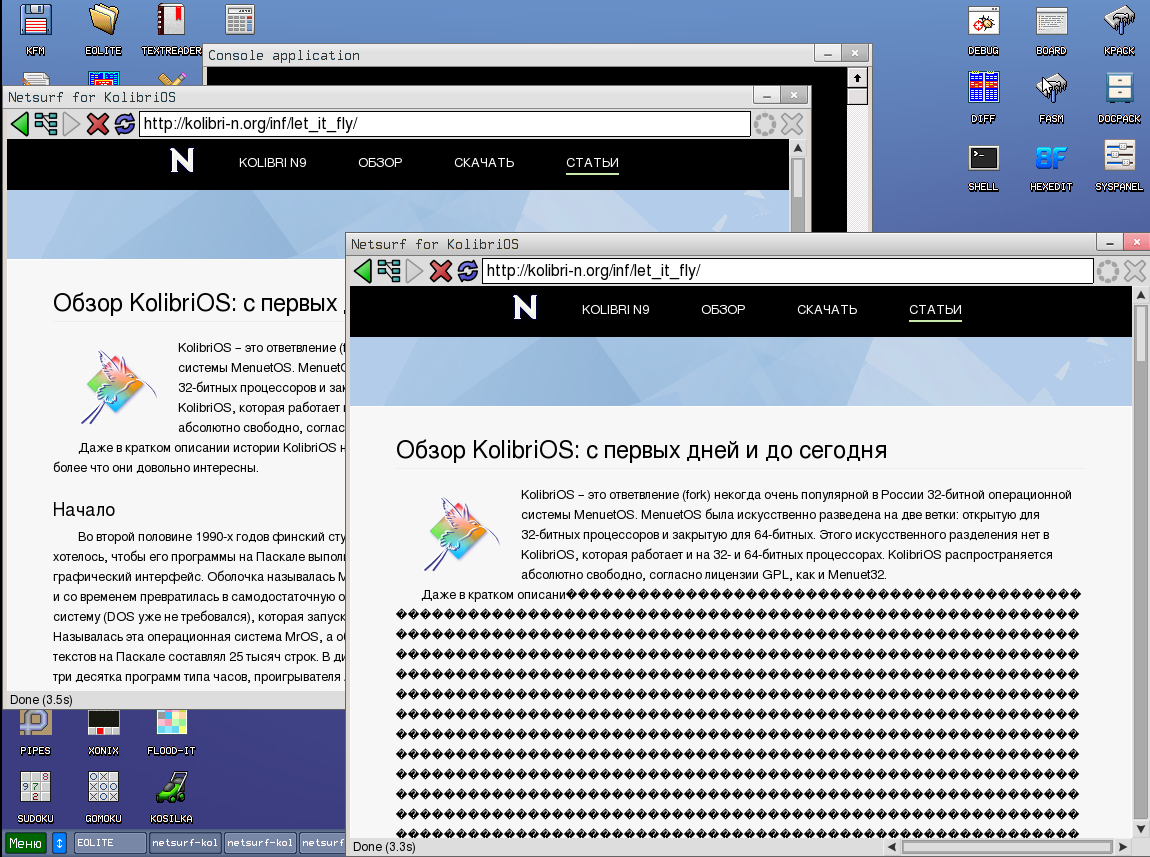The width and height of the screenshot is (1150, 857).
Task: Select the СТАТЬИ navigation item
Action: [x=934, y=310]
